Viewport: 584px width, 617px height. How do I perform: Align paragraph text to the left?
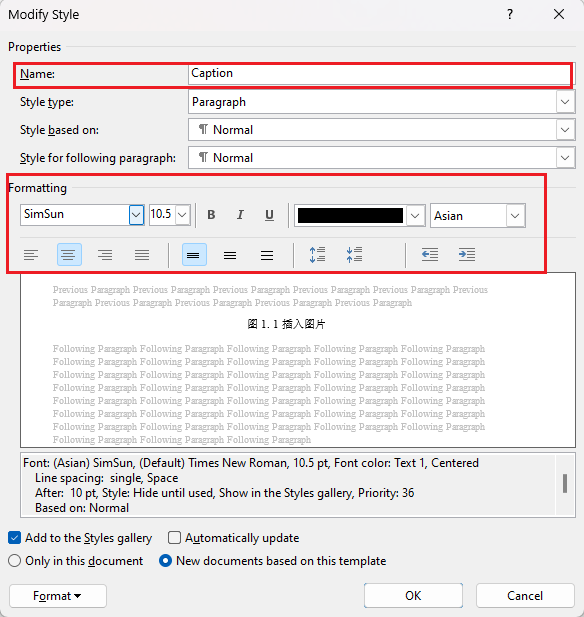coord(31,255)
